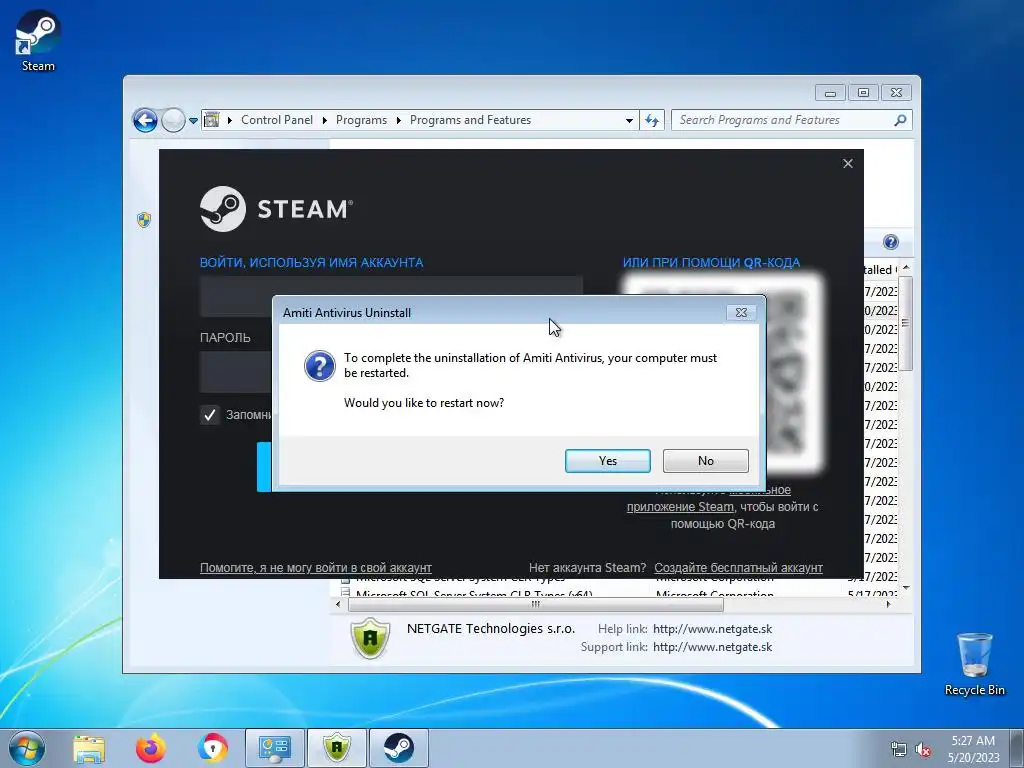The width and height of the screenshot is (1024, 768).
Task: Open the Recycle Bin desktop icon
Action: click(x=974, y=664)
